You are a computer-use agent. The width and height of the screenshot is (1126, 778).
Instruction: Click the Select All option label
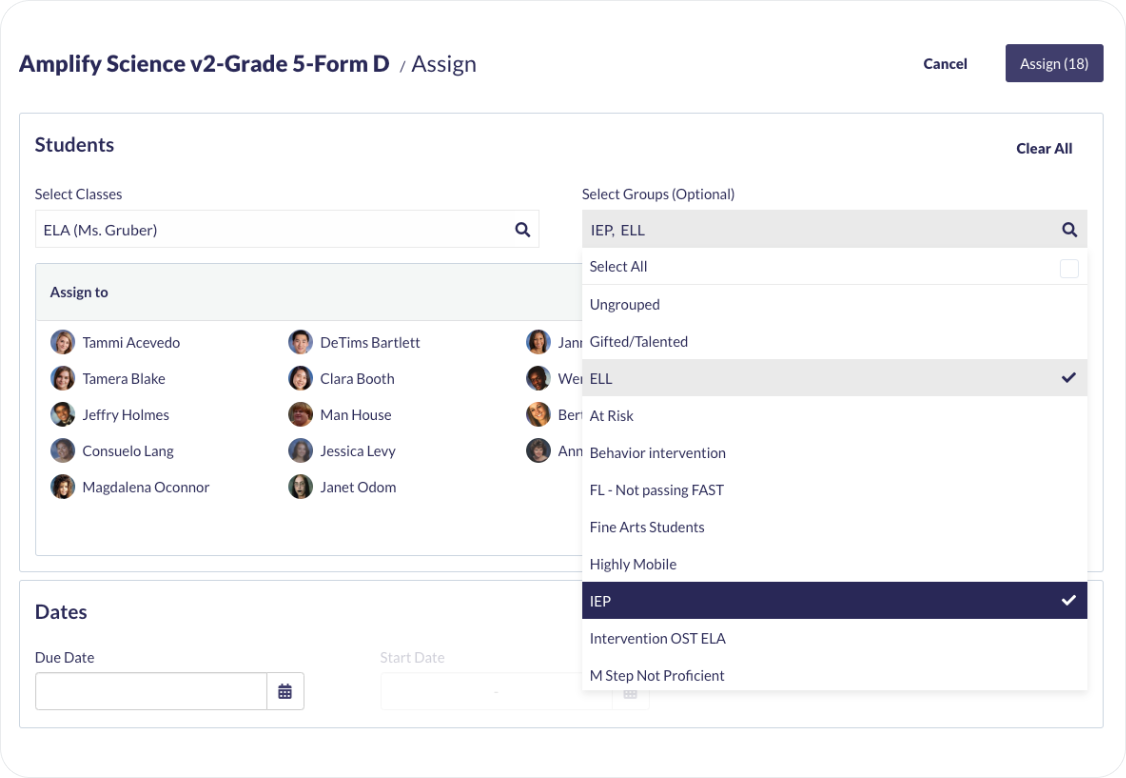click(618, 267)
